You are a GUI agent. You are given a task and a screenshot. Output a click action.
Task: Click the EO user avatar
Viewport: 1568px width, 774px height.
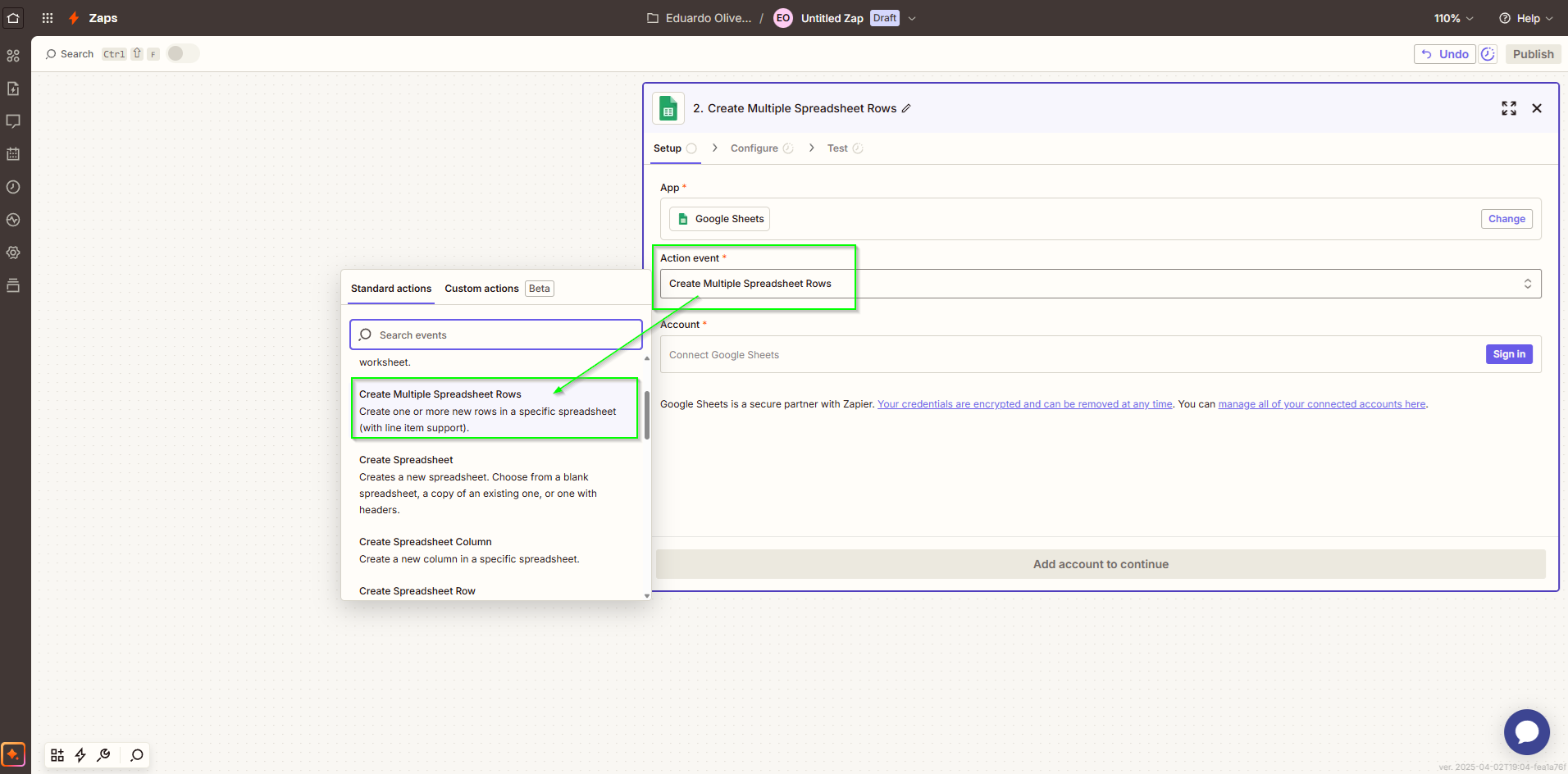[x=783, y=18]
